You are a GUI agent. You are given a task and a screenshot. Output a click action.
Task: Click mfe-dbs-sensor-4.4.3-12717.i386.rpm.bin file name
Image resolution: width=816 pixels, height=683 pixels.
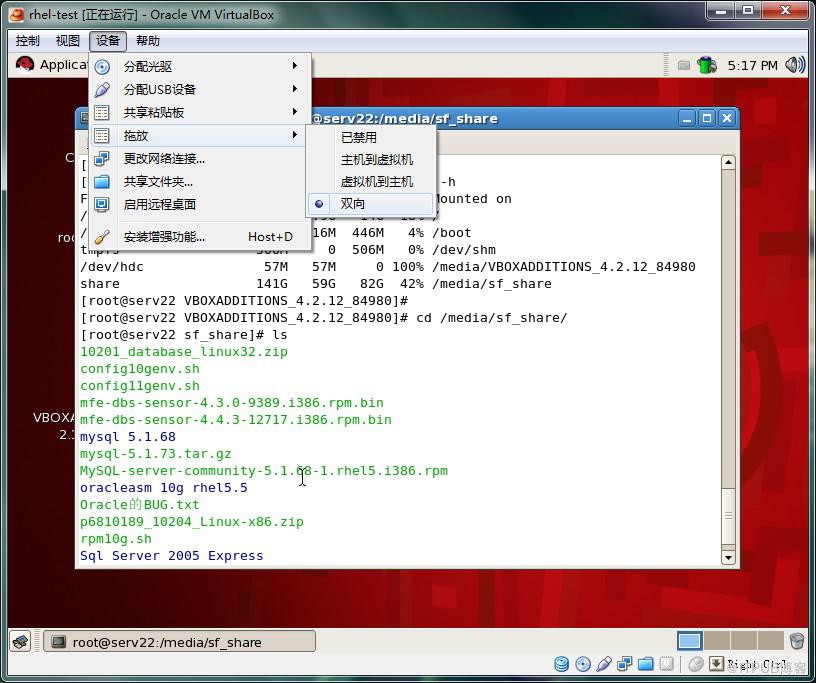236,420
